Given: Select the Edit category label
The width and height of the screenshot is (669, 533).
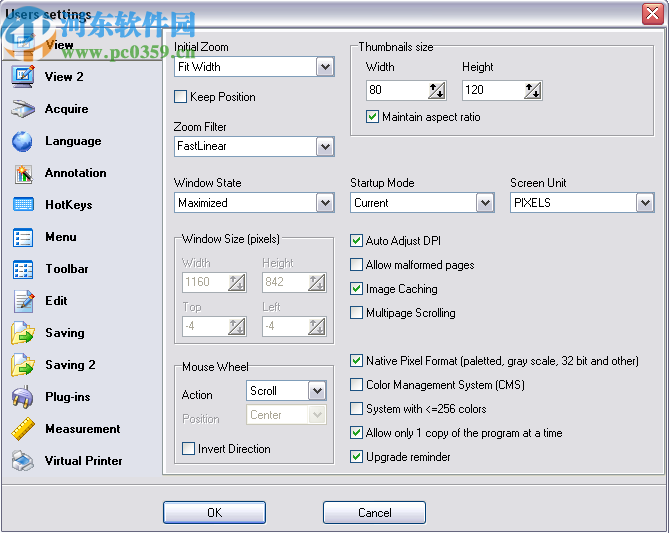Looking at the screenshot, I should 56,301.
